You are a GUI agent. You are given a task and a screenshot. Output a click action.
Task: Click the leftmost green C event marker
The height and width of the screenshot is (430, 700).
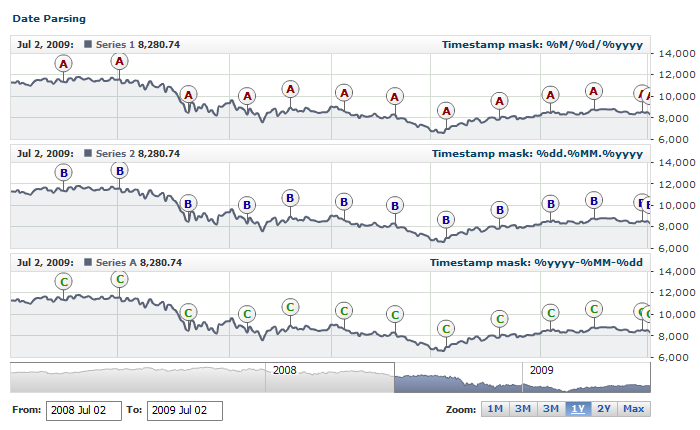click(64, 282)
